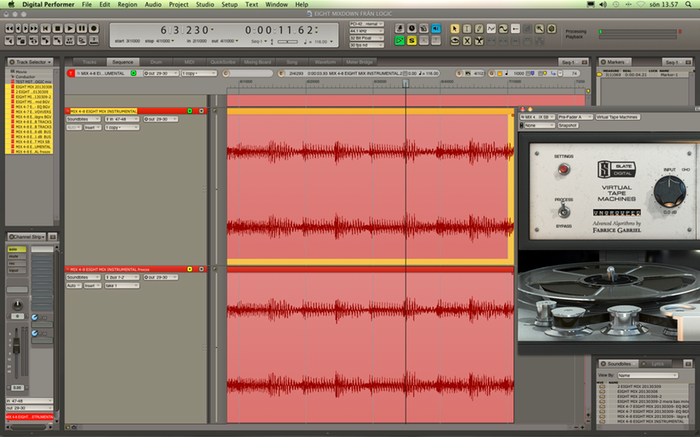Click the playhead marker in time ruler
Screen dimensions: 700x437
405,83
